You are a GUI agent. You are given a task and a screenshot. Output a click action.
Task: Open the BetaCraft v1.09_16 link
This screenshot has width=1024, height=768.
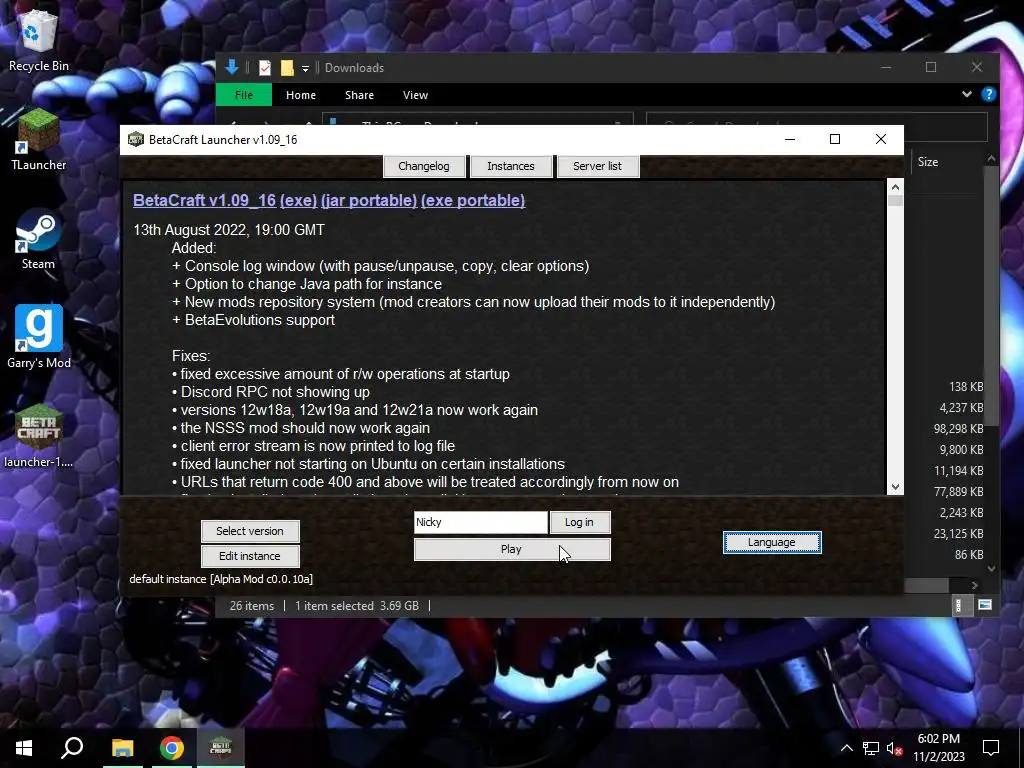(204, 200)
